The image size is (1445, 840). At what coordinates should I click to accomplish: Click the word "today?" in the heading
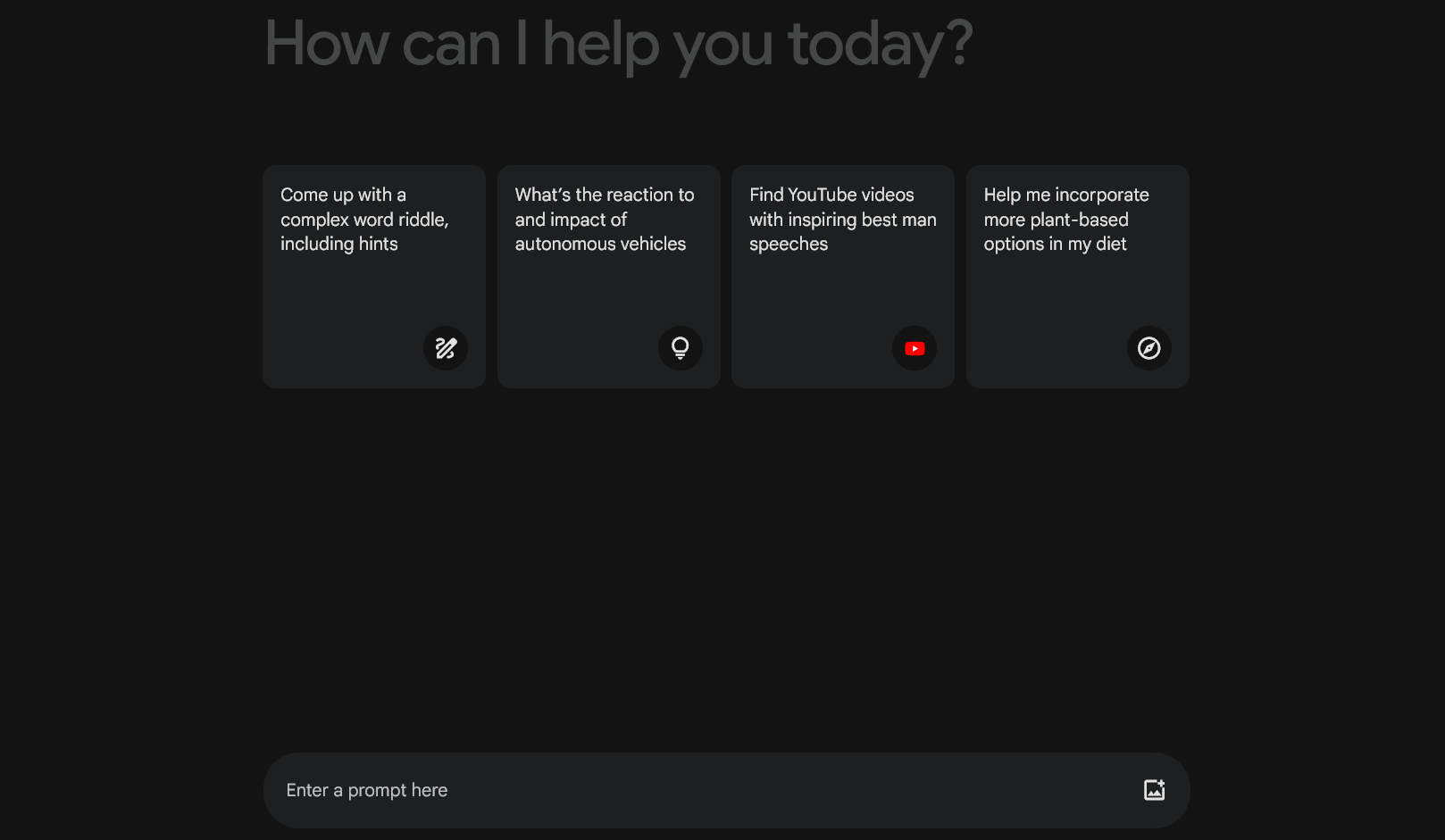click(x=880, y=44)
